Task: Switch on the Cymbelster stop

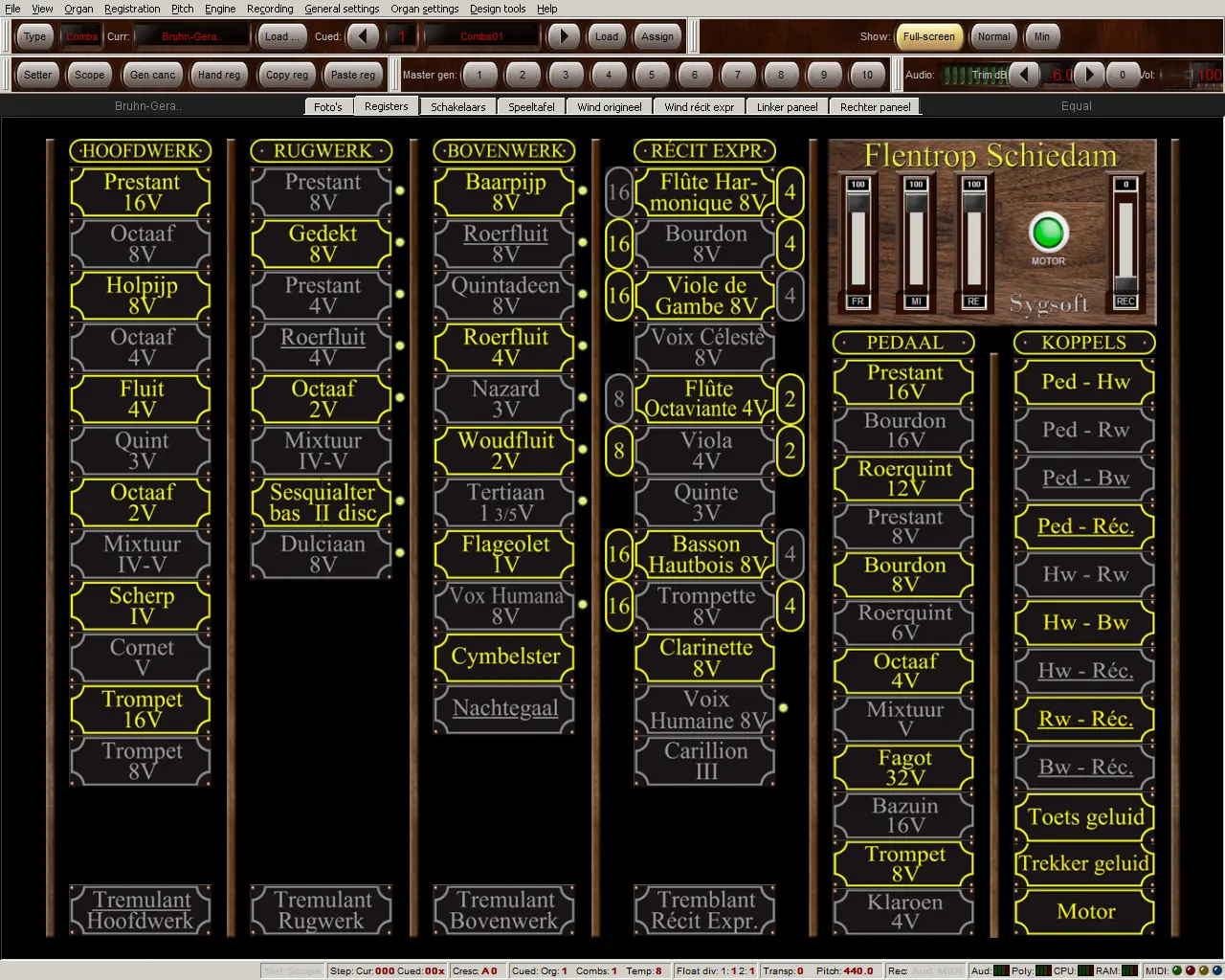Action: (505, 657)
